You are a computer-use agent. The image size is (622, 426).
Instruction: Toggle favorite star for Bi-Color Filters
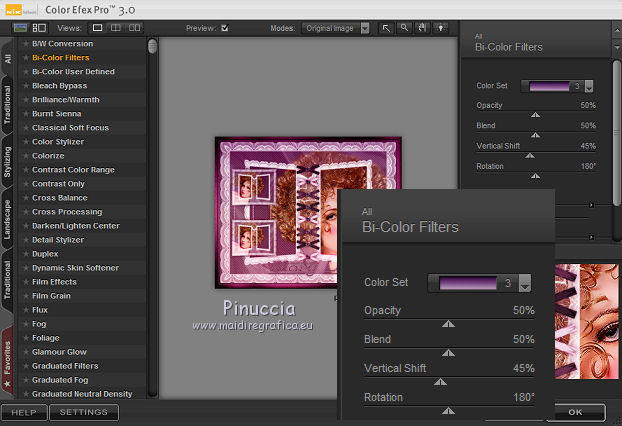click(x=26, y=58)
